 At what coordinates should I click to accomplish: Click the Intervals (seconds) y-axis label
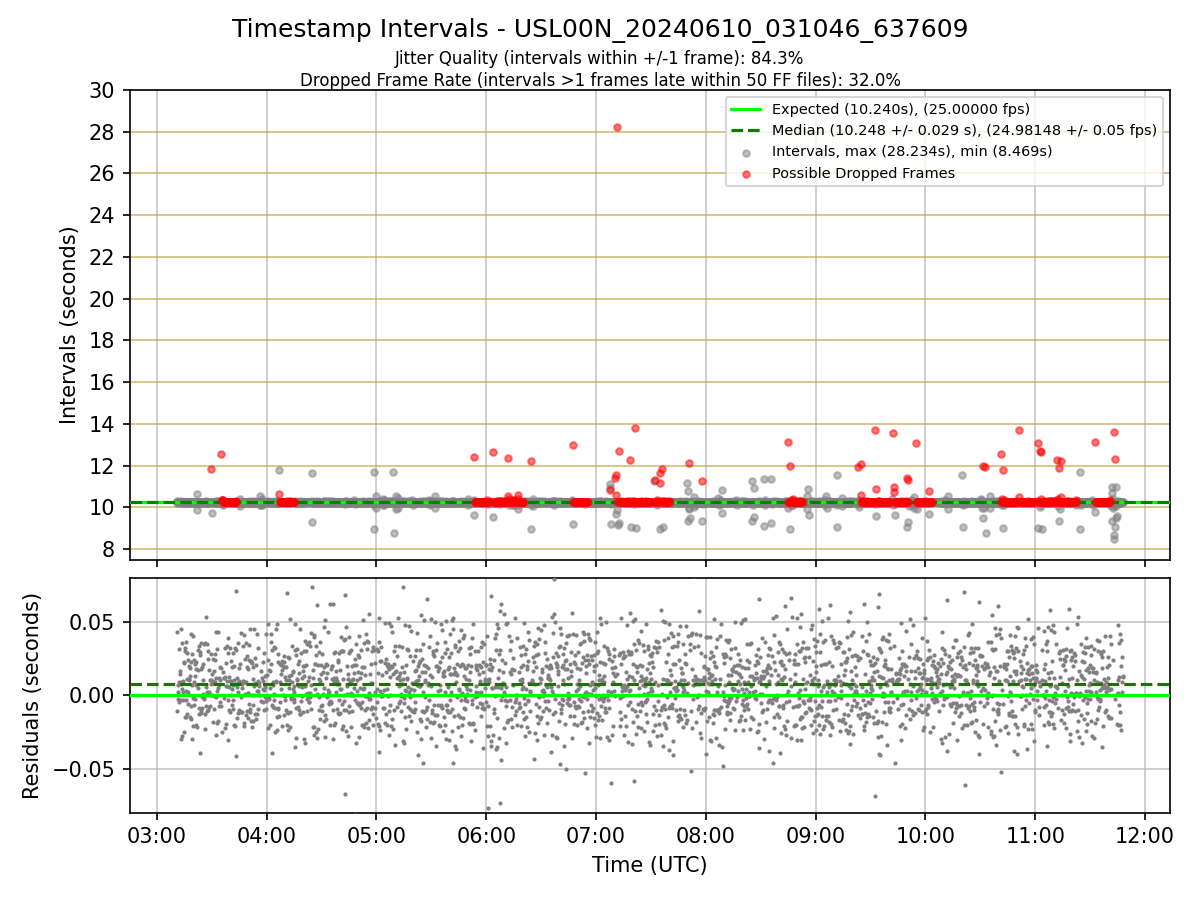pyautogui.click(x=69, y=325)
